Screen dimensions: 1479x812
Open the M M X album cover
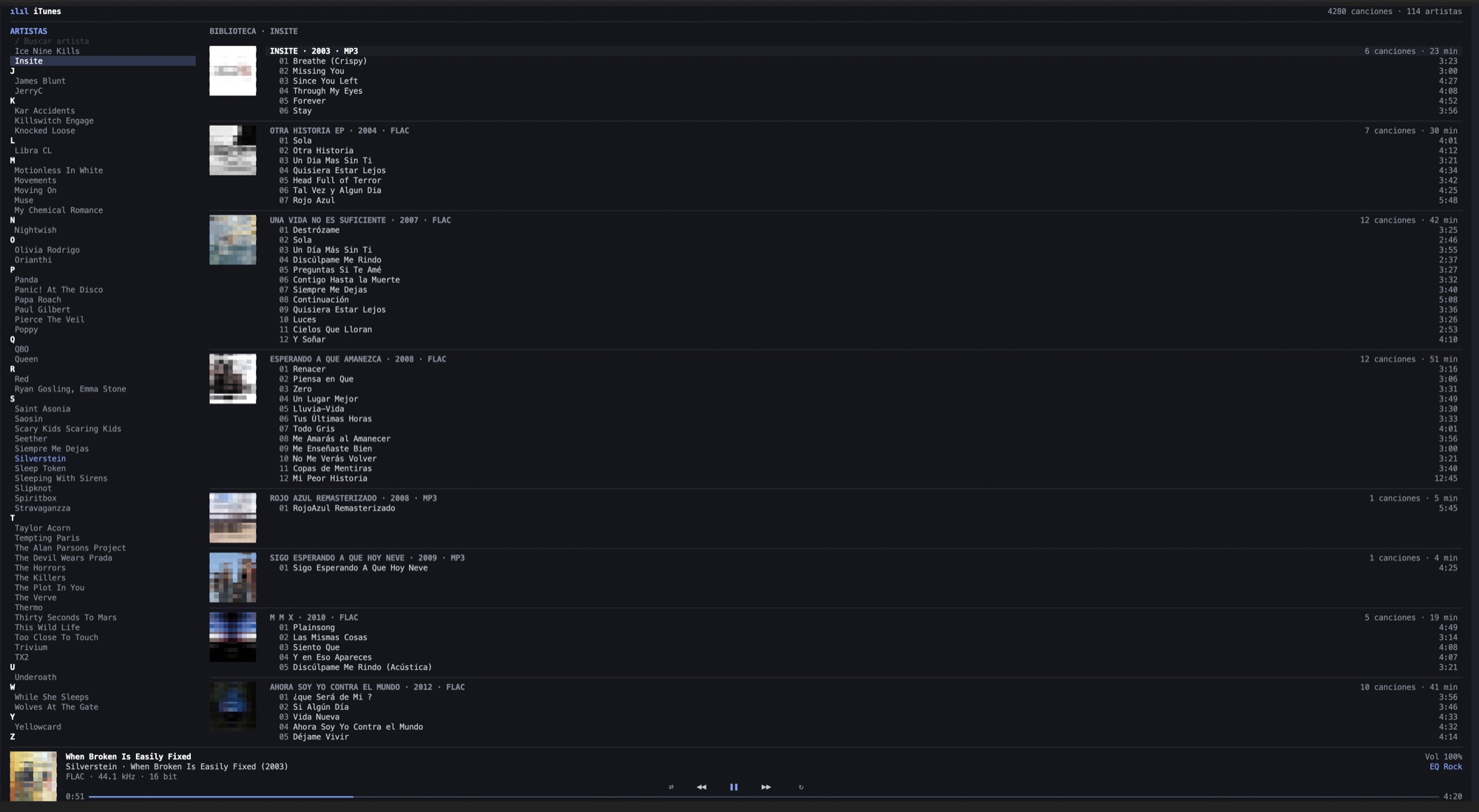coord(232,637)
